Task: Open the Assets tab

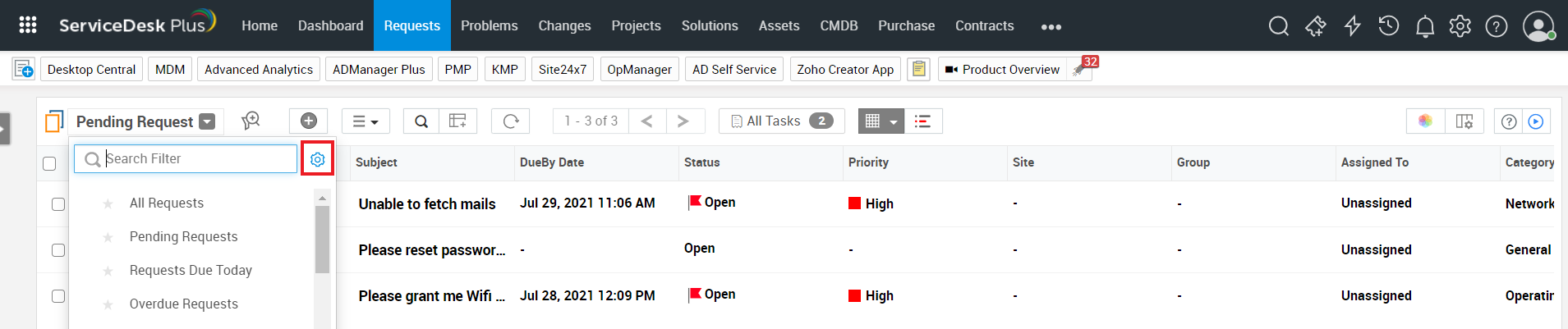Action: pyautogui.click(x=779, y=26)
